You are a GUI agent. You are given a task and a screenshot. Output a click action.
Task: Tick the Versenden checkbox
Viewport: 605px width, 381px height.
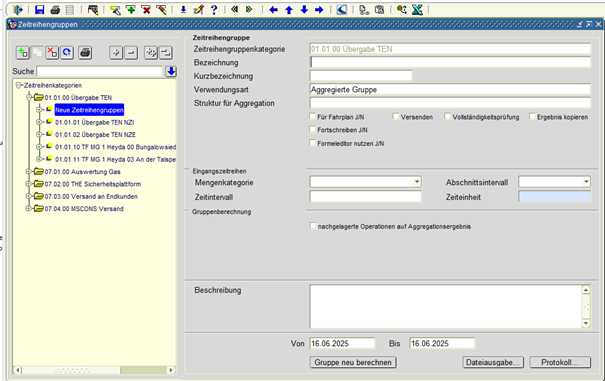[x=395, y=116]
